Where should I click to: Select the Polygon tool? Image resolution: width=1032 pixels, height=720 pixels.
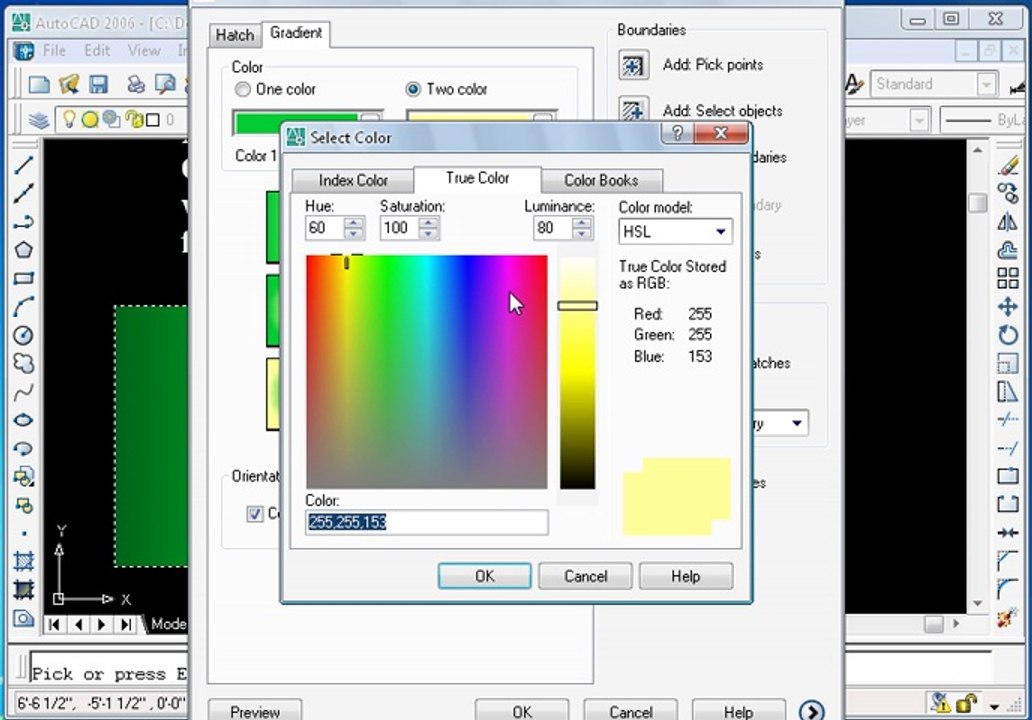[24, 250]
